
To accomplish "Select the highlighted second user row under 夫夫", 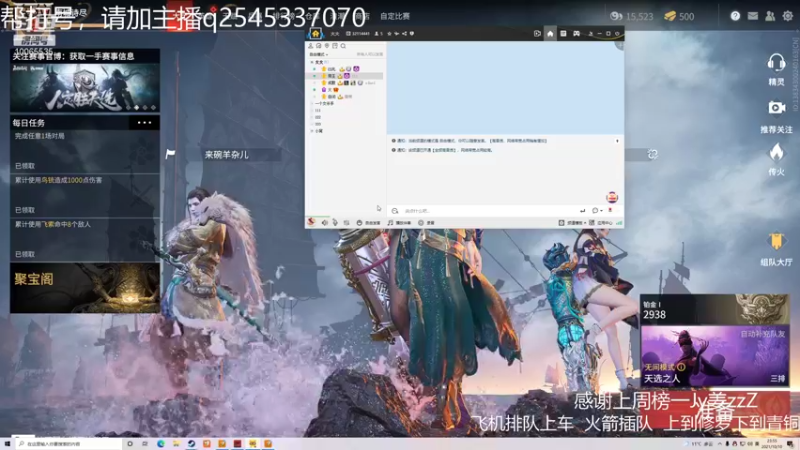I will [345, 76].
